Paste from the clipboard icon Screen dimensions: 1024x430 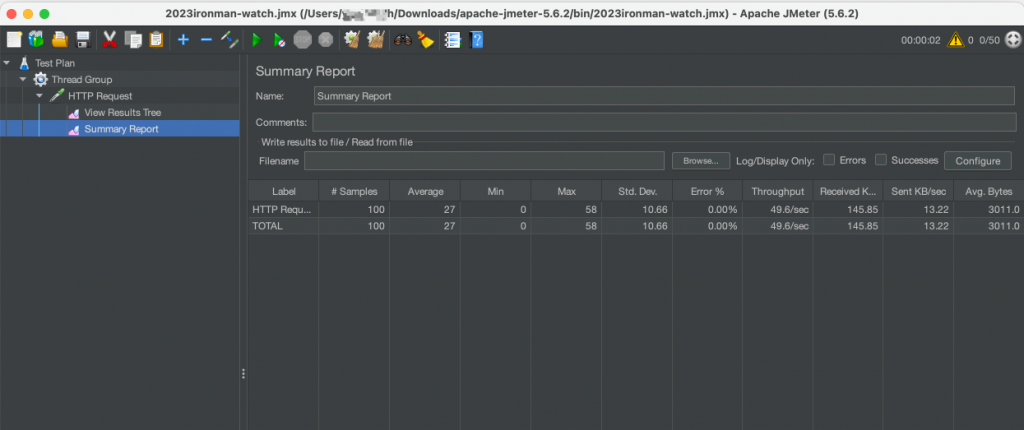coord(155,40)
